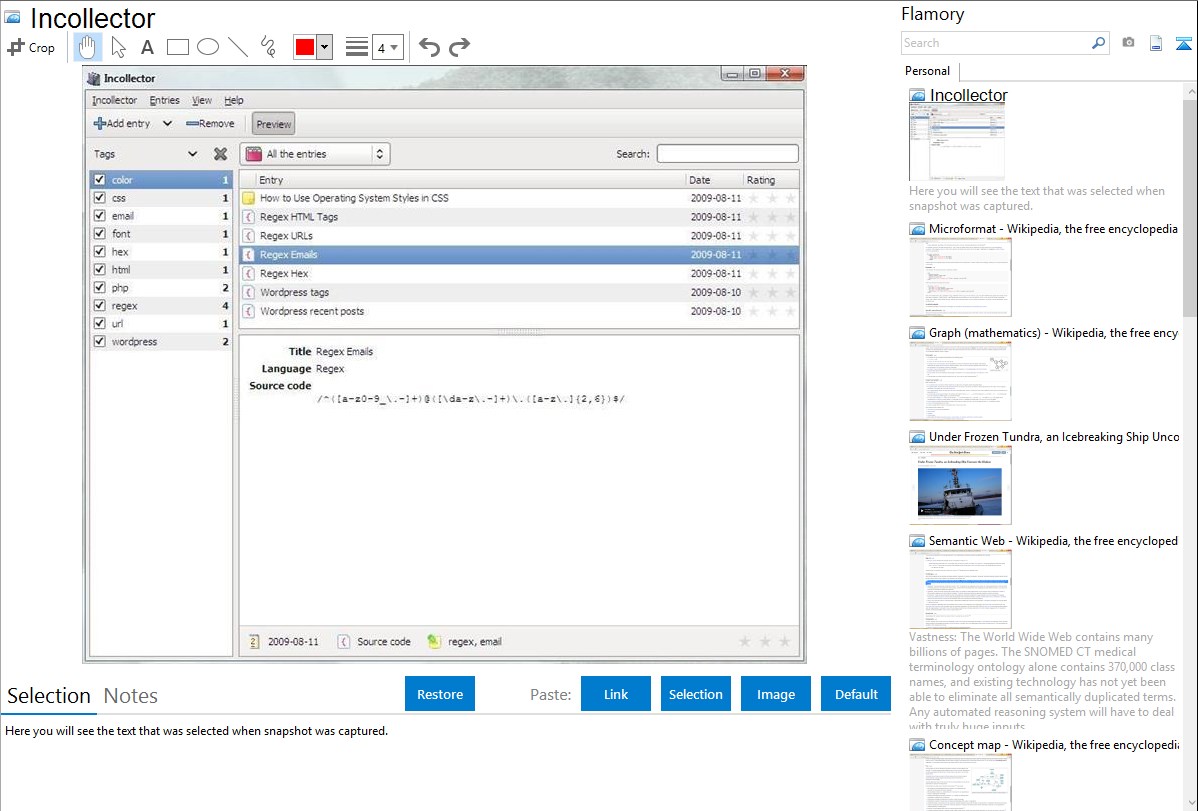
Task: Open the color picker dropdown arrow
Action: 324,47
